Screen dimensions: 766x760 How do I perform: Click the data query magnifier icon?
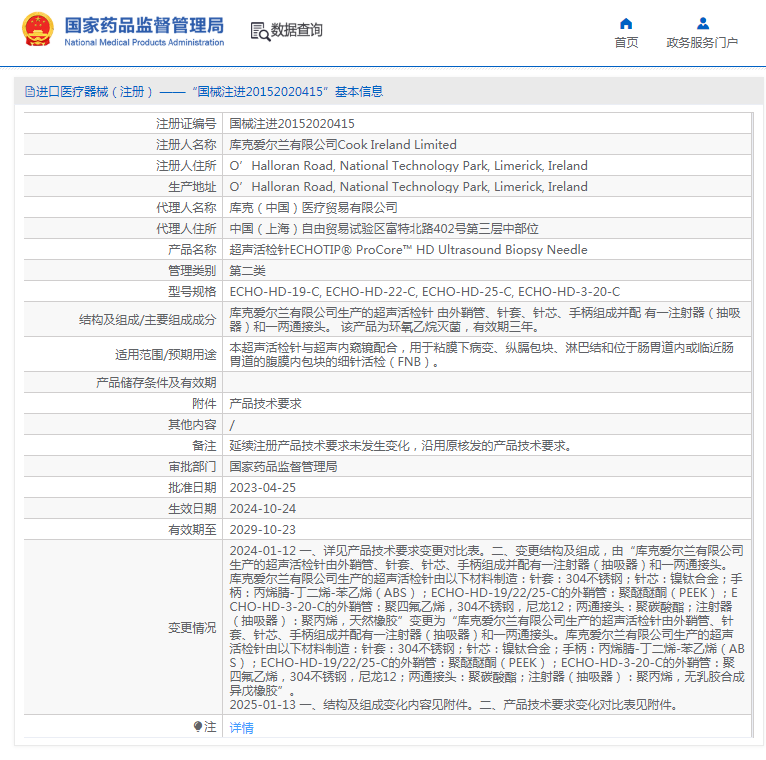point(260,31)
